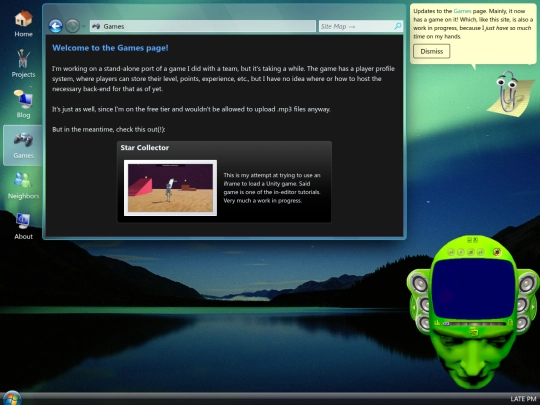Viewport: 540px width, 405px height.
Task: Click the 'Welcome to the Games page!' heading
Action: 110,48
